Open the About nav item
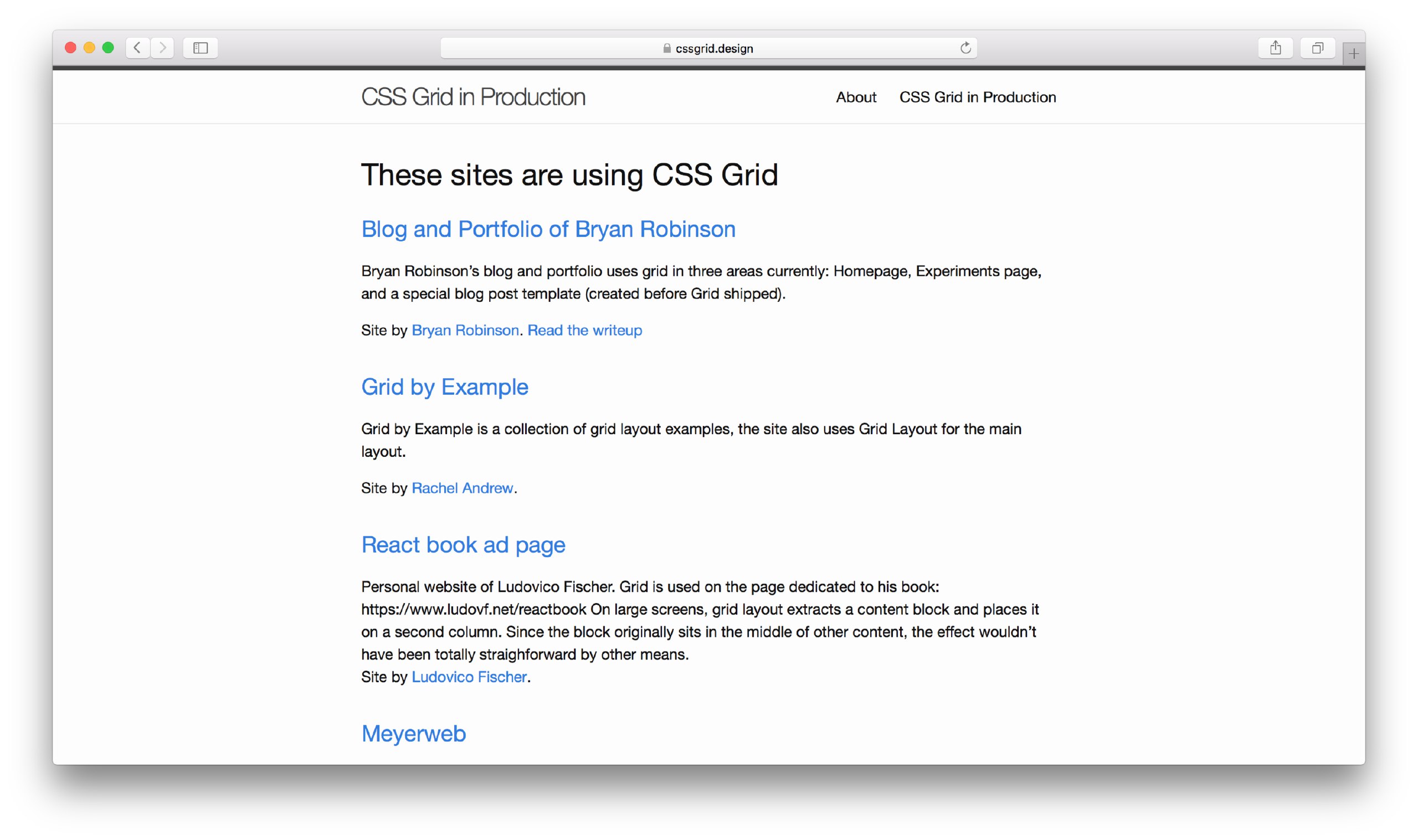The image size is (1418, 840). point(856,97)
